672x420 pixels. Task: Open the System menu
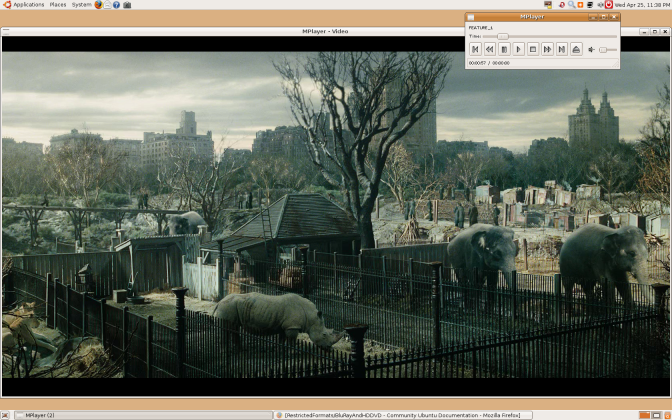click(x=81, y=5)
